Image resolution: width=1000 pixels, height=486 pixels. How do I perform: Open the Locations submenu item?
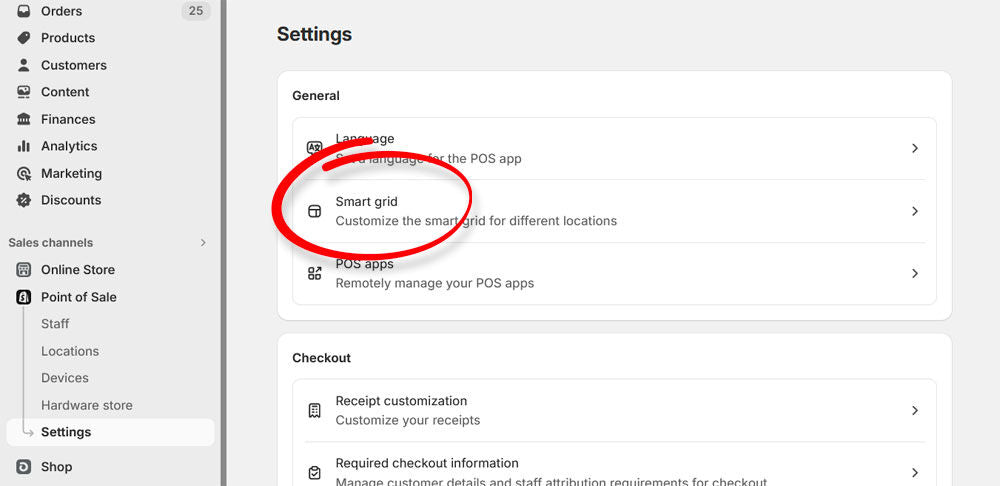[x=70, y=351]
